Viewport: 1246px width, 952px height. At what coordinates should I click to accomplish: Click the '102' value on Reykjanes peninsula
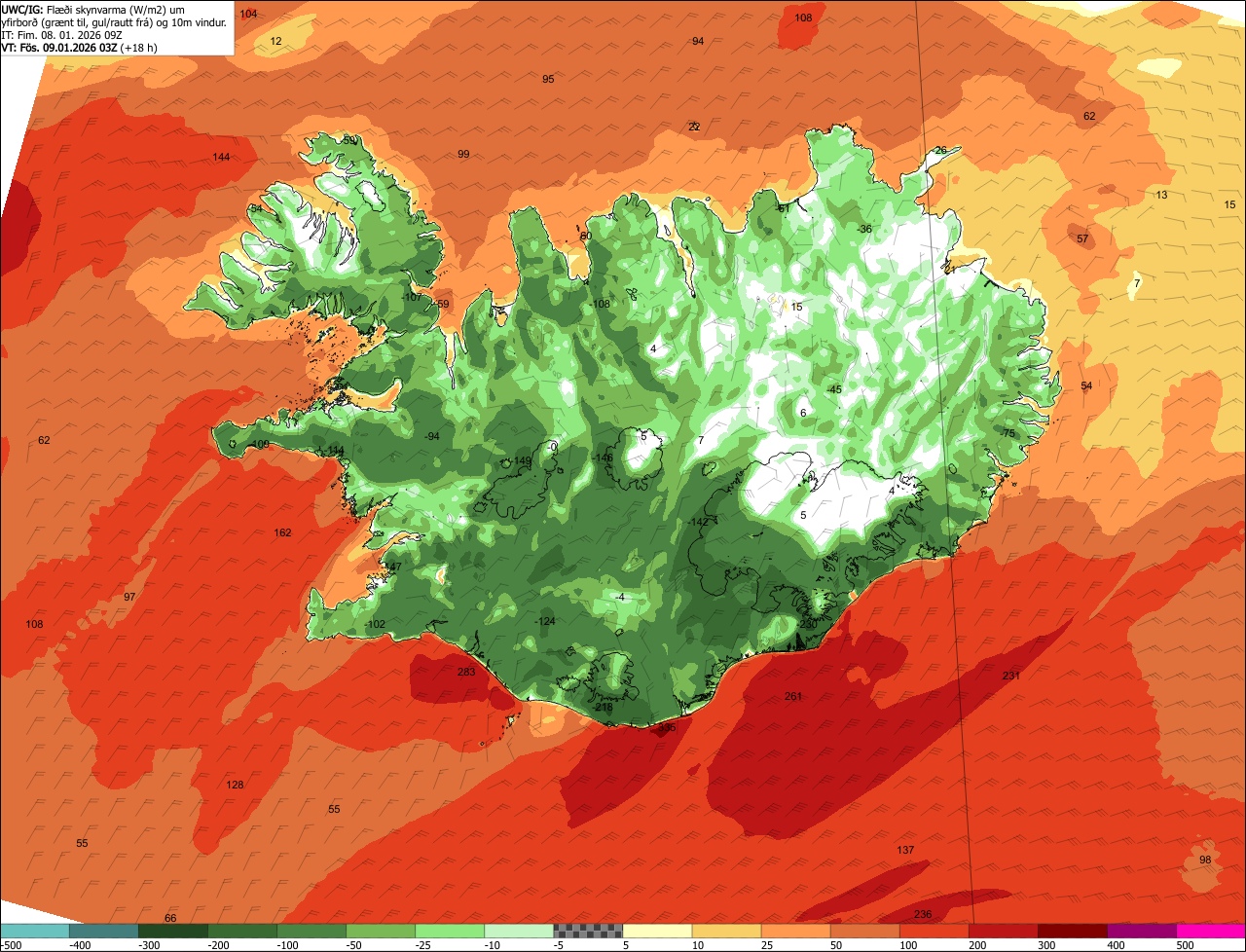(376, 624)
